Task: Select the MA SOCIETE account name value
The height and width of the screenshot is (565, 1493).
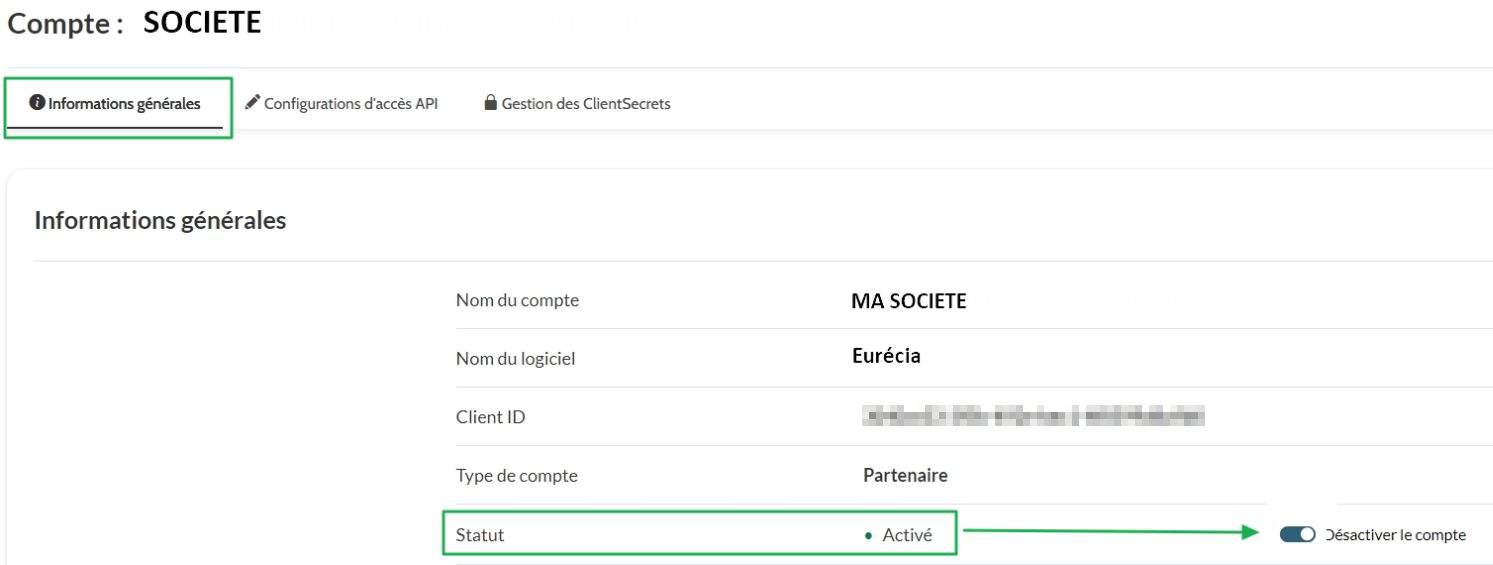Action: 908,301
